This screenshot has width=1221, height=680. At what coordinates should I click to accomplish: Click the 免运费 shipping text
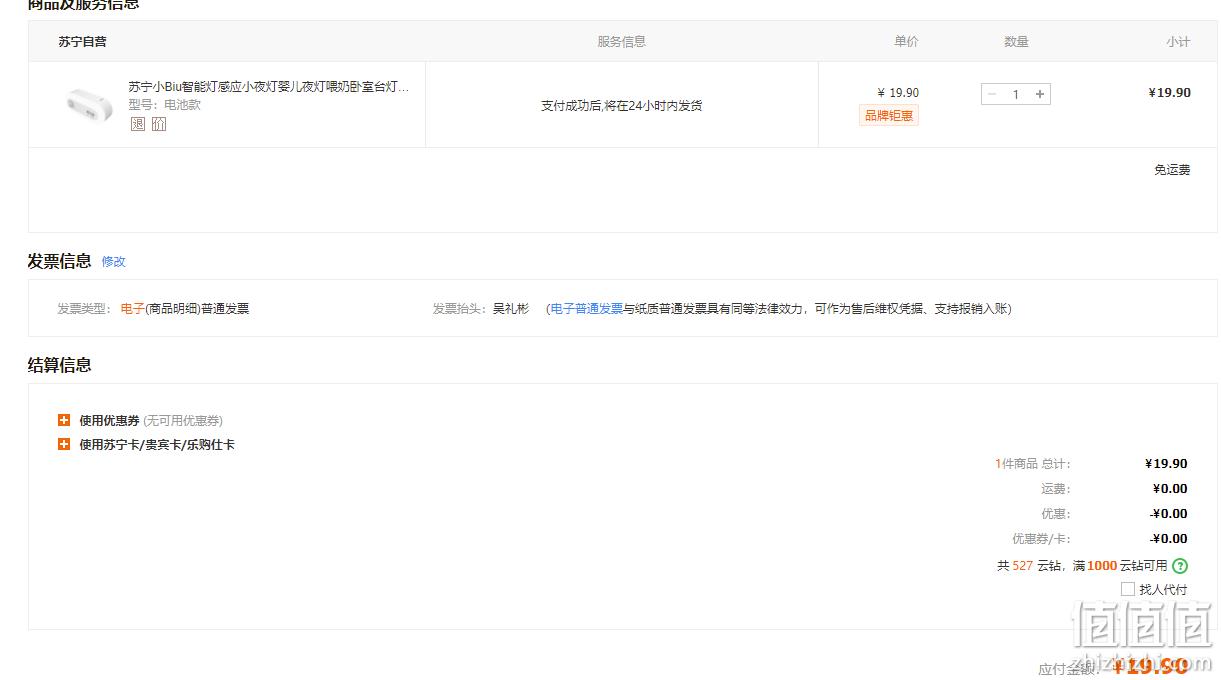tap(1172, 170)
